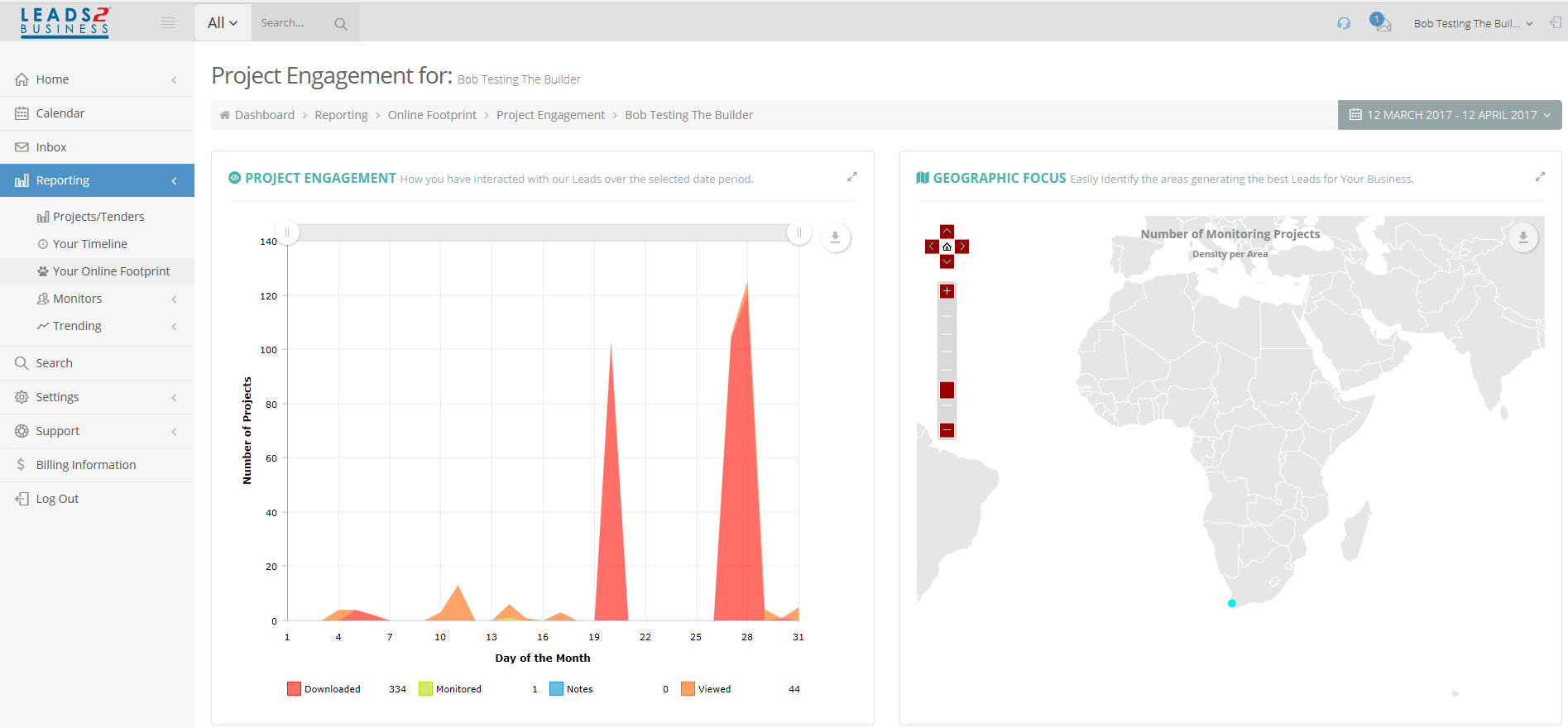Open the All search category dropdown
The height and width of the screenshot is (728, 1568).
(223, 23)
